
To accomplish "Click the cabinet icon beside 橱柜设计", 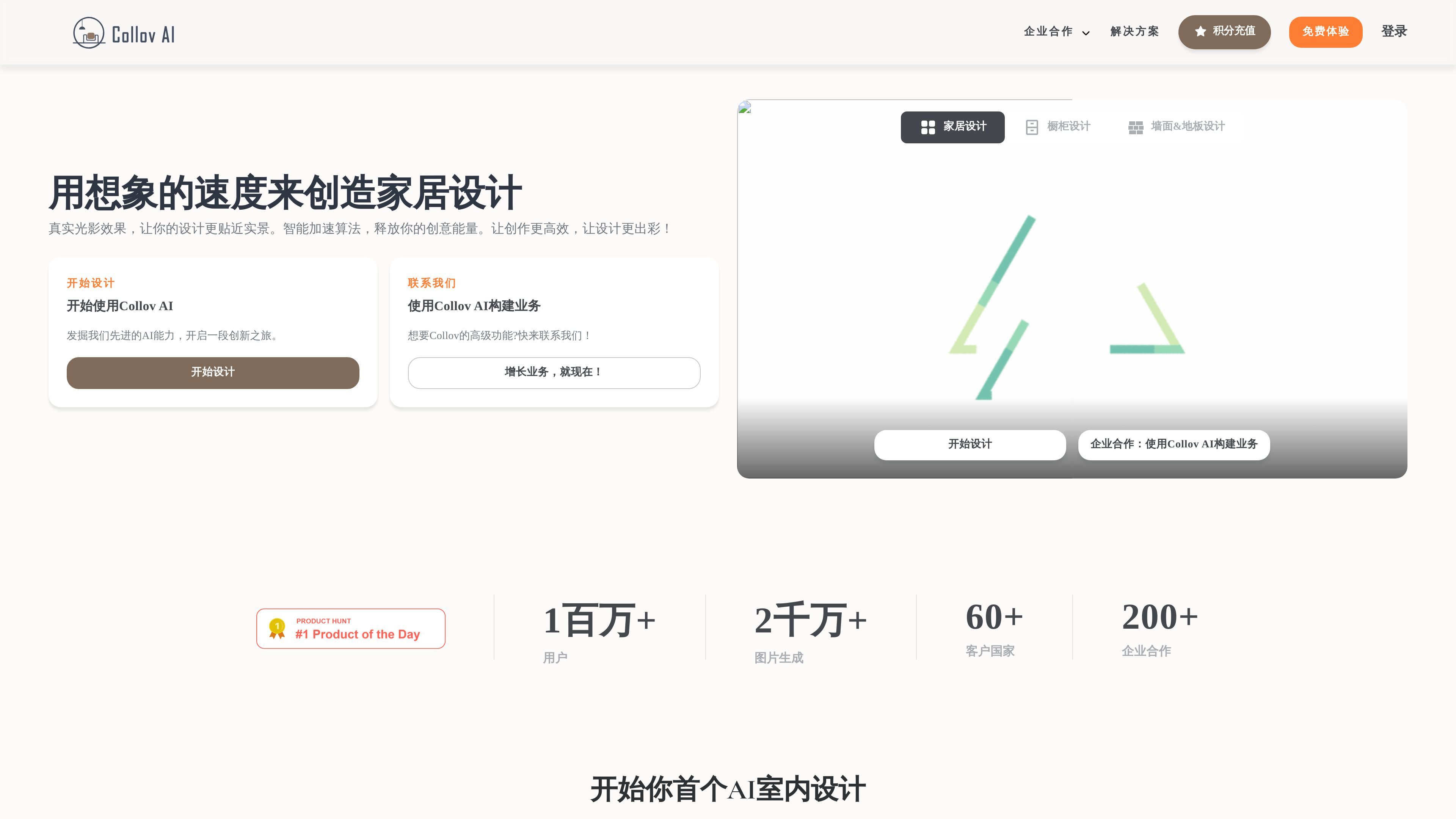I will coord(1031,127).
